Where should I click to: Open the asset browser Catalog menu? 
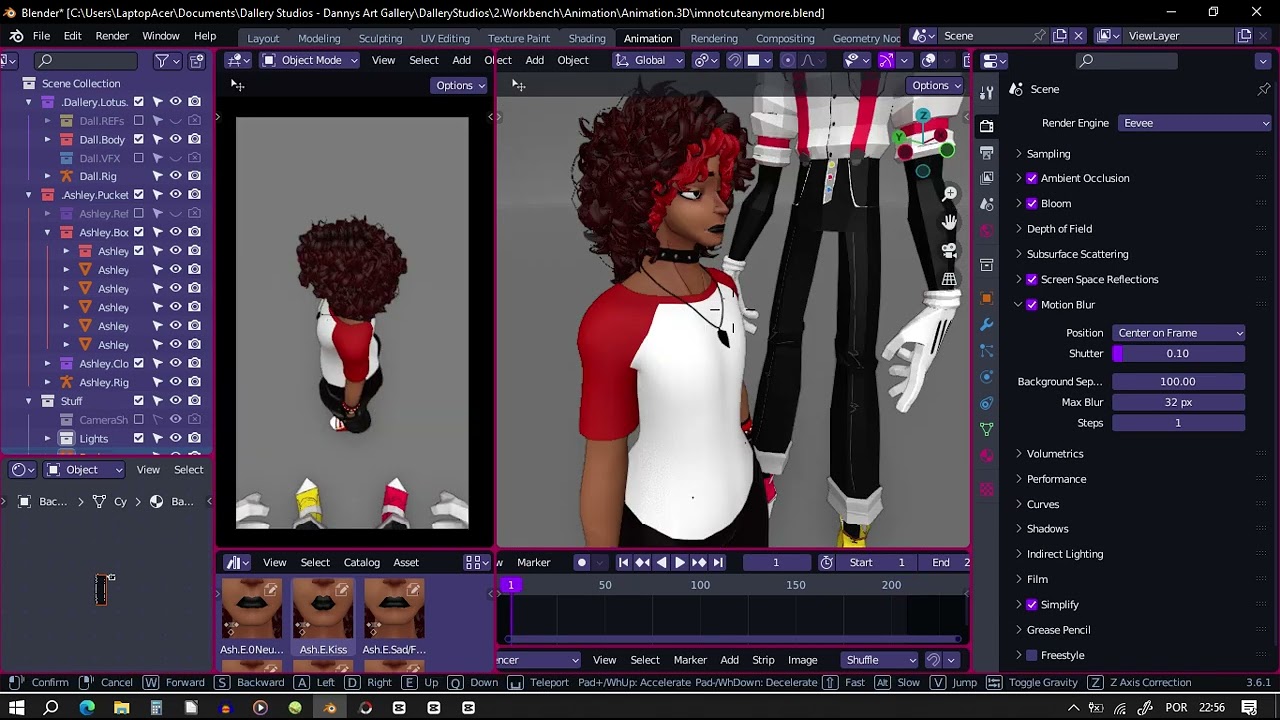361,562
